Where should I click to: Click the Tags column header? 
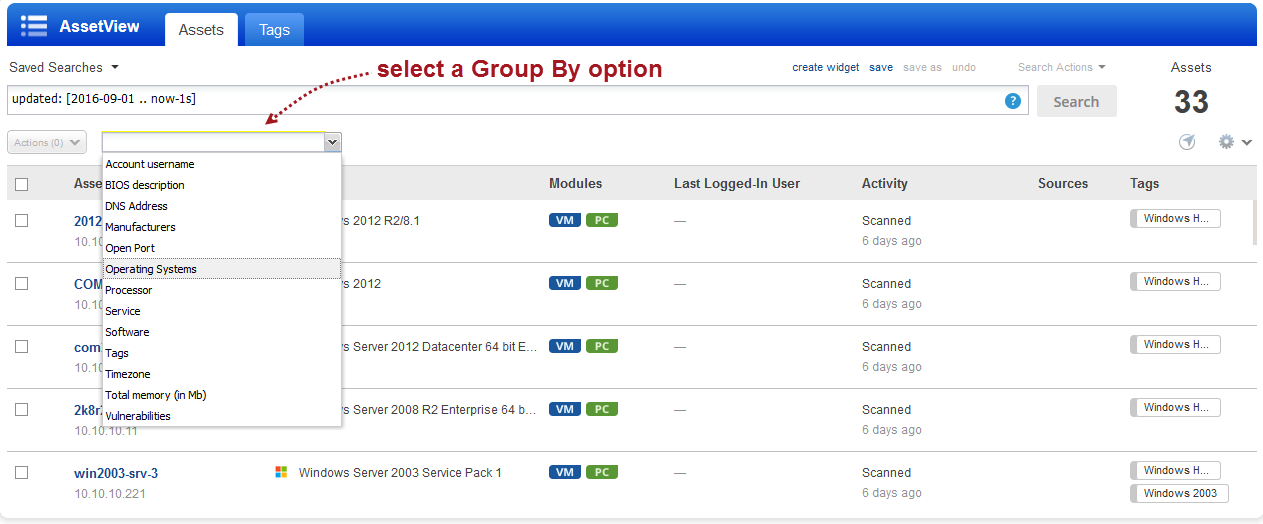(1145, 183)
